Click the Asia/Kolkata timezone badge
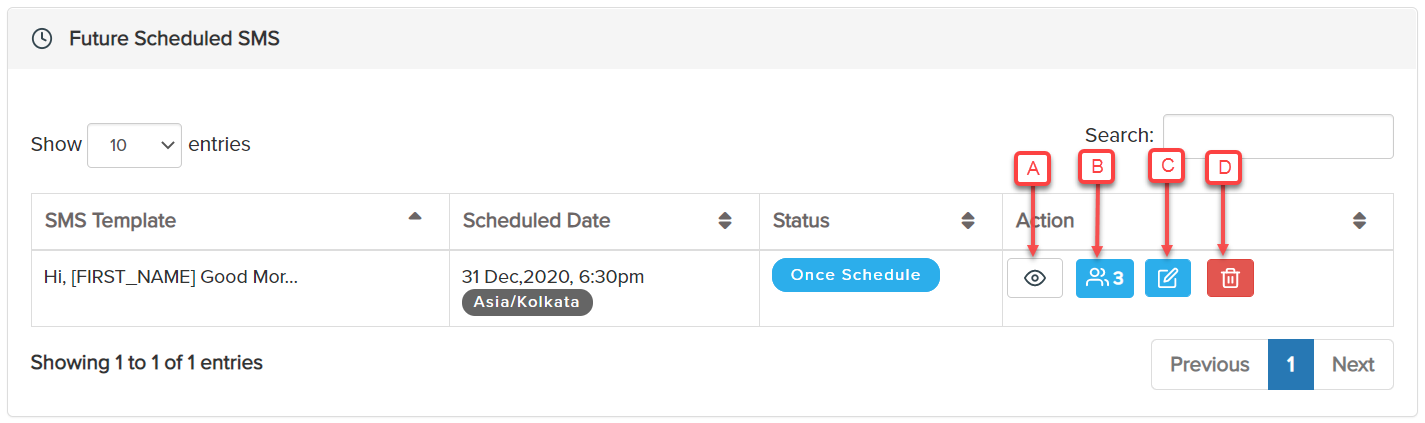This screenshot has height=423, width=1425. tap(527, 302)
